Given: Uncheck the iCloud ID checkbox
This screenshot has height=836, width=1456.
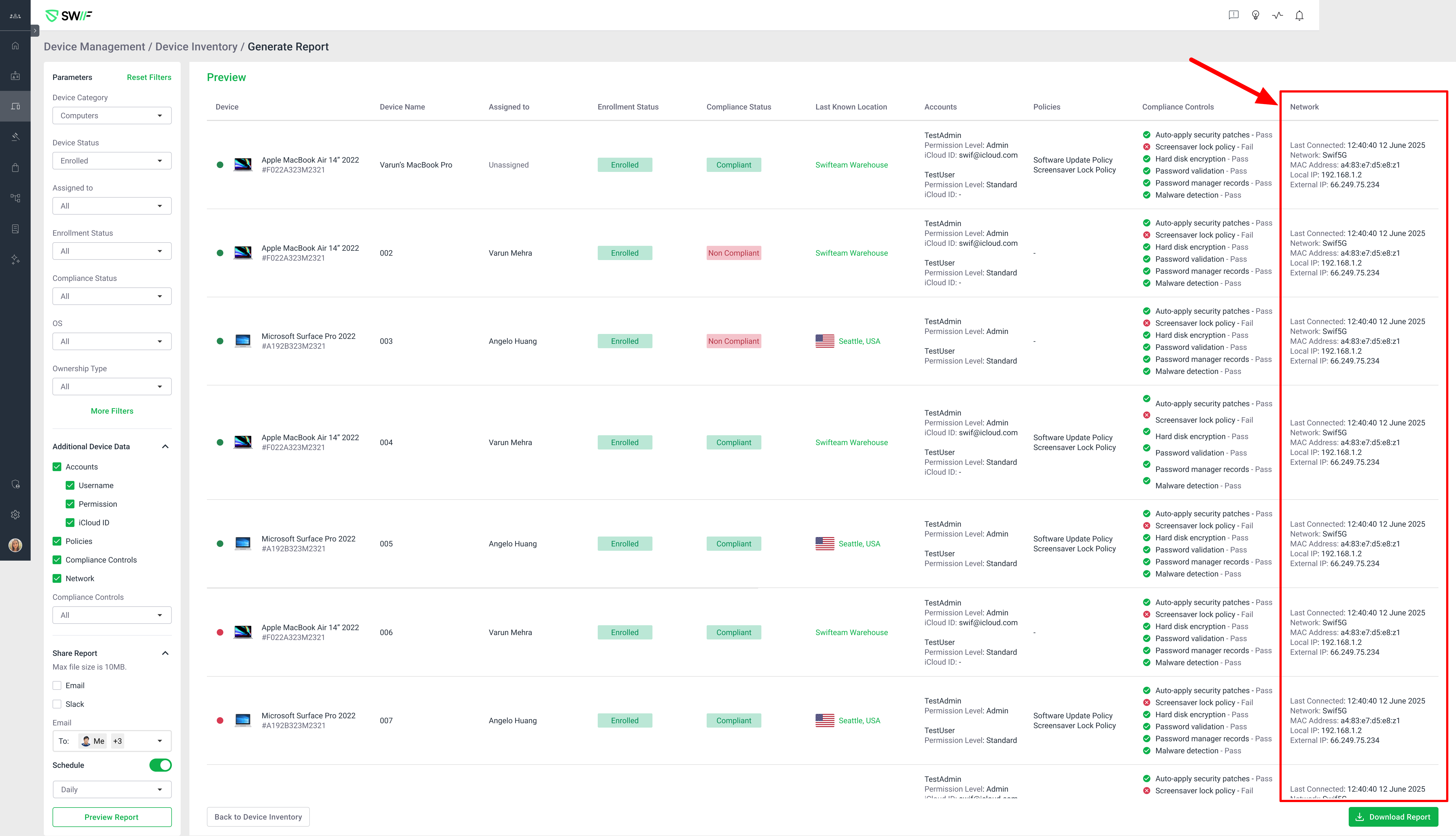Looking at the screenshot, I should (x=70, y=523).
